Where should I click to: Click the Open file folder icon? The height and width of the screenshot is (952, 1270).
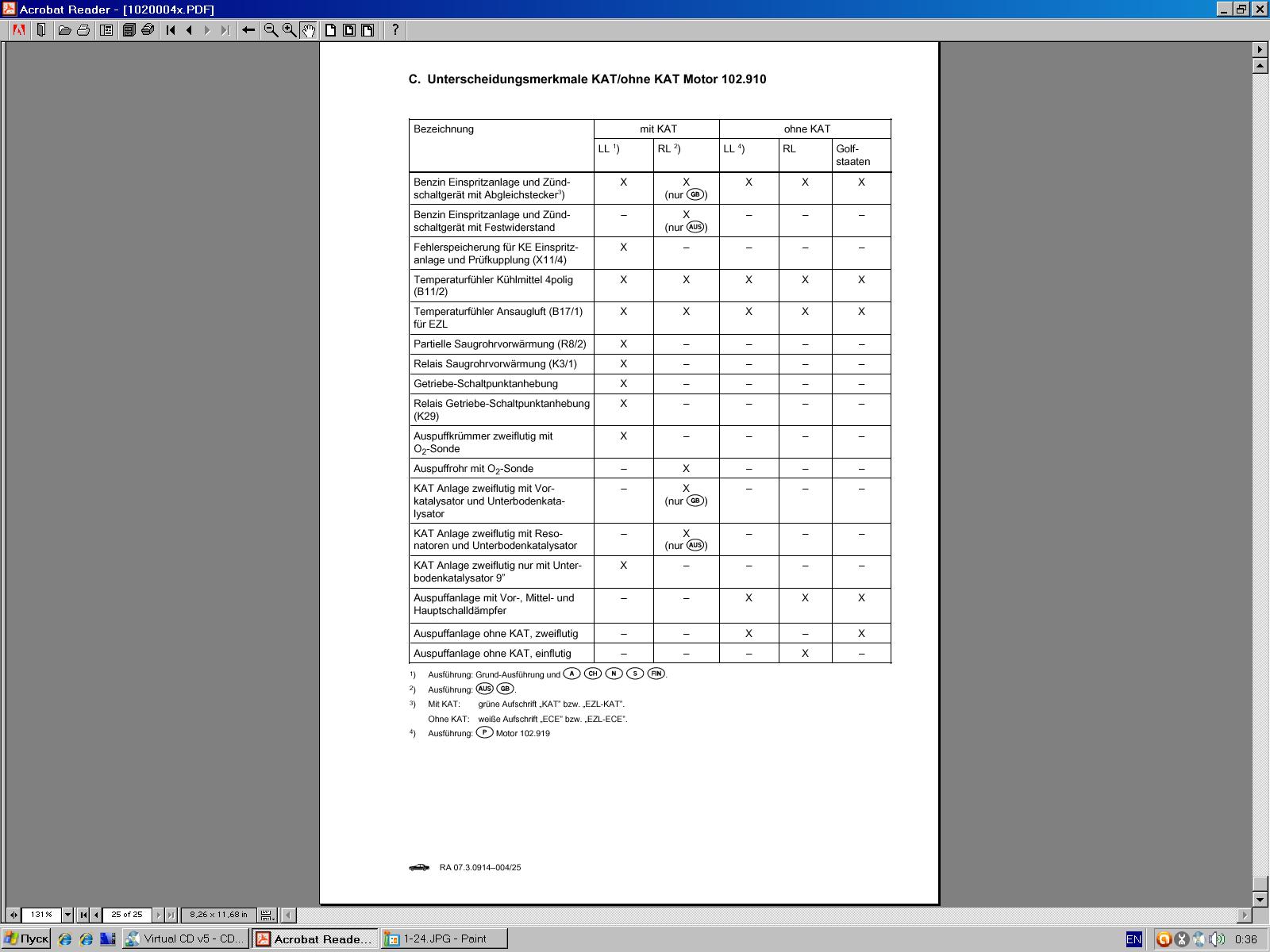pyautogui.click(x=64, y=30)
